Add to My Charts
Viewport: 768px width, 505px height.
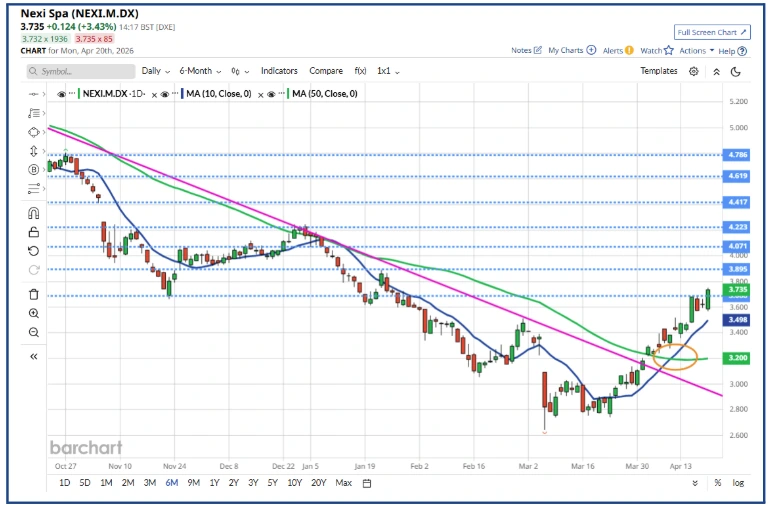coord(572,50)
